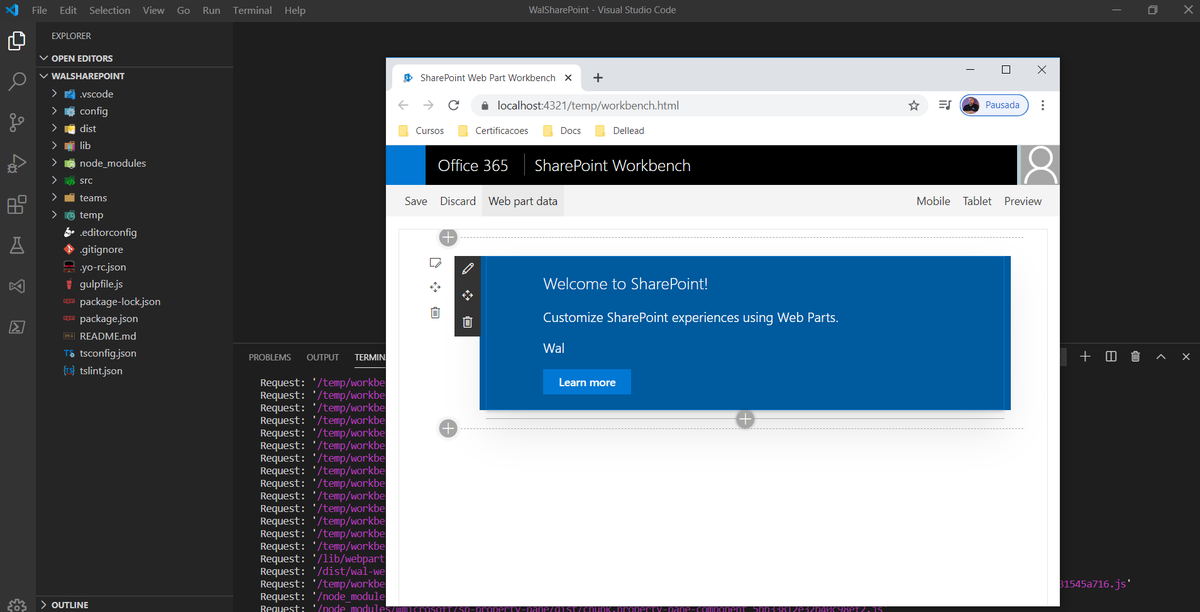Switch to the PROBLEMS panel tab
This screenshot has height=612, width=1200.
(x=270, y=357)
